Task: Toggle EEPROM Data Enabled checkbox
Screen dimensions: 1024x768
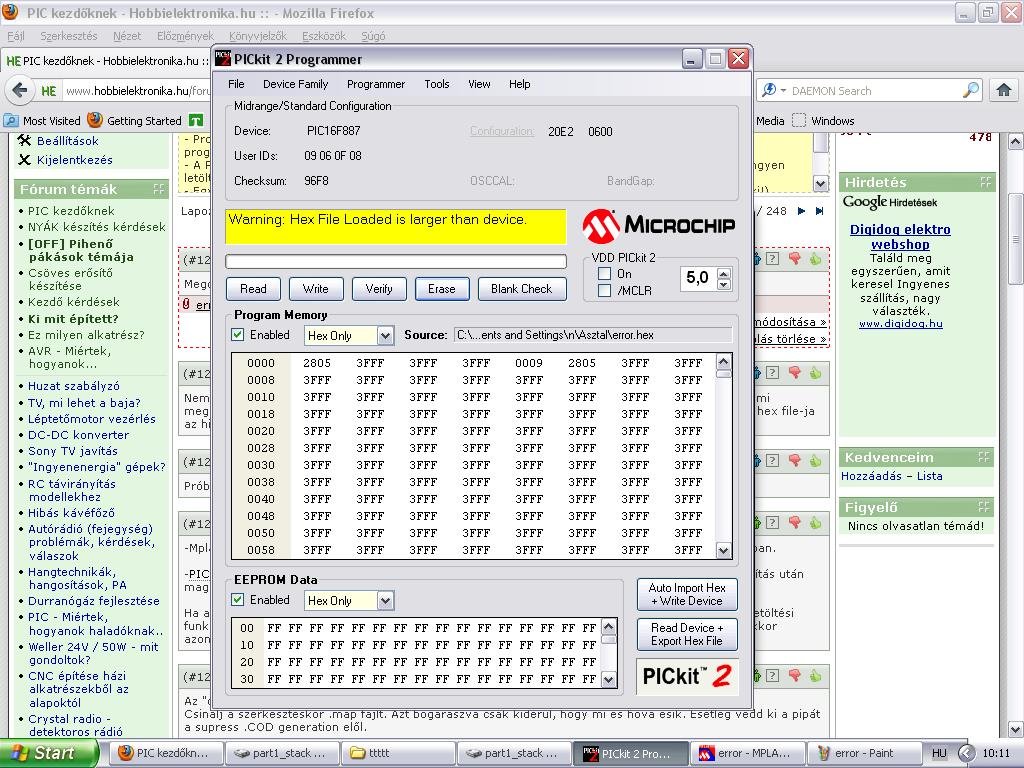Action: (x=238, y=600)
